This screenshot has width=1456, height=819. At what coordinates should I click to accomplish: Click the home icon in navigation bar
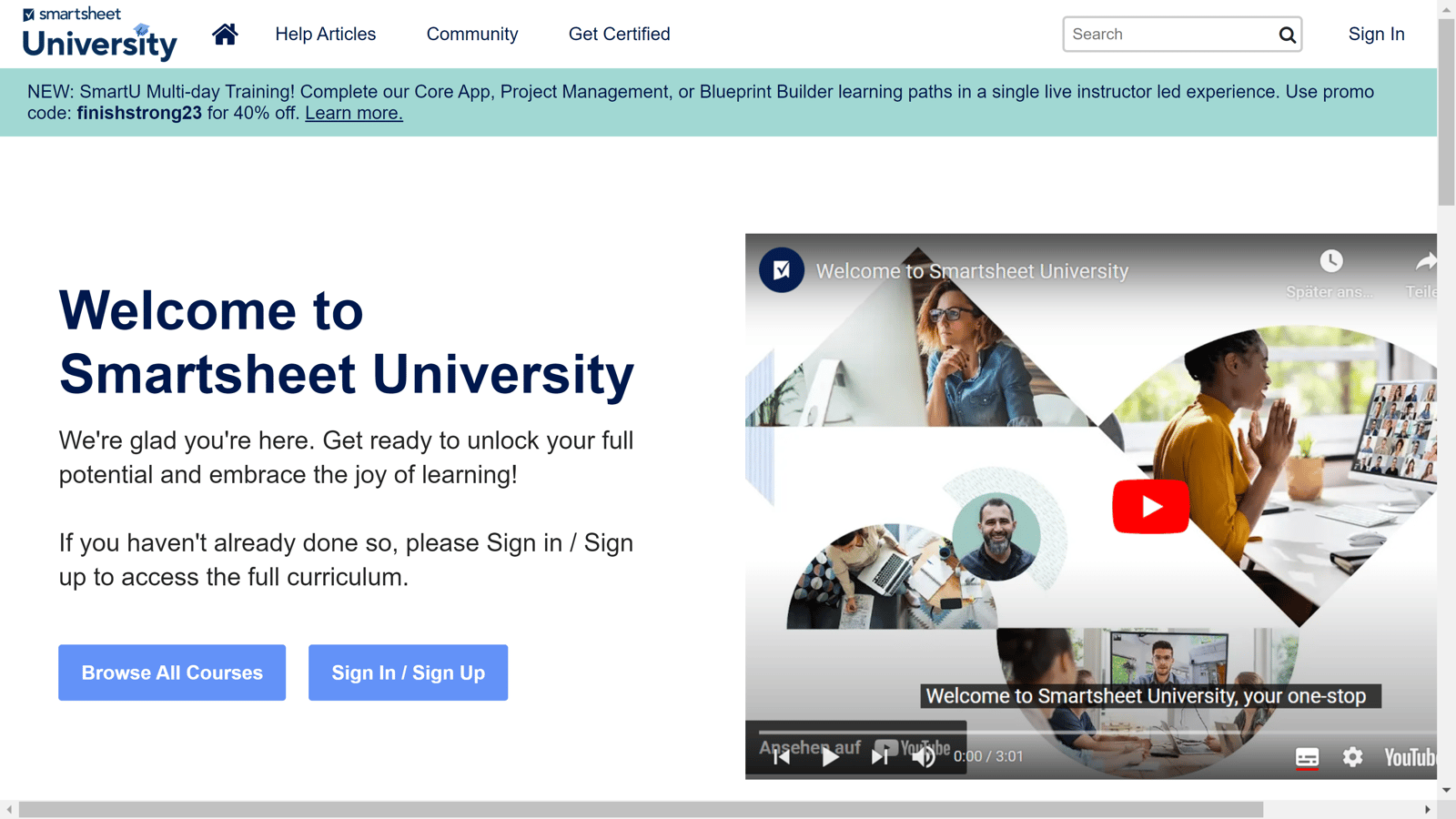coord(225,34)
